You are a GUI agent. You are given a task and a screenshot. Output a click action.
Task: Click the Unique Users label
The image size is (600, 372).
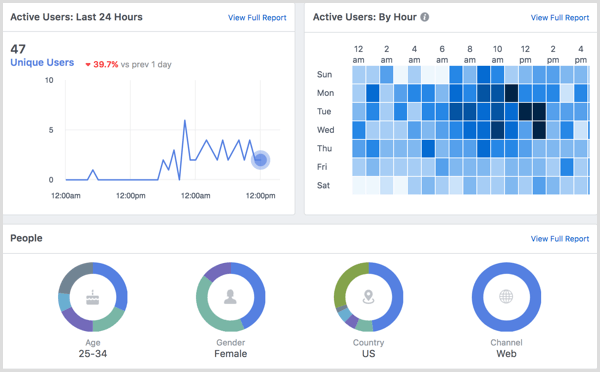[x=42, y=62]
